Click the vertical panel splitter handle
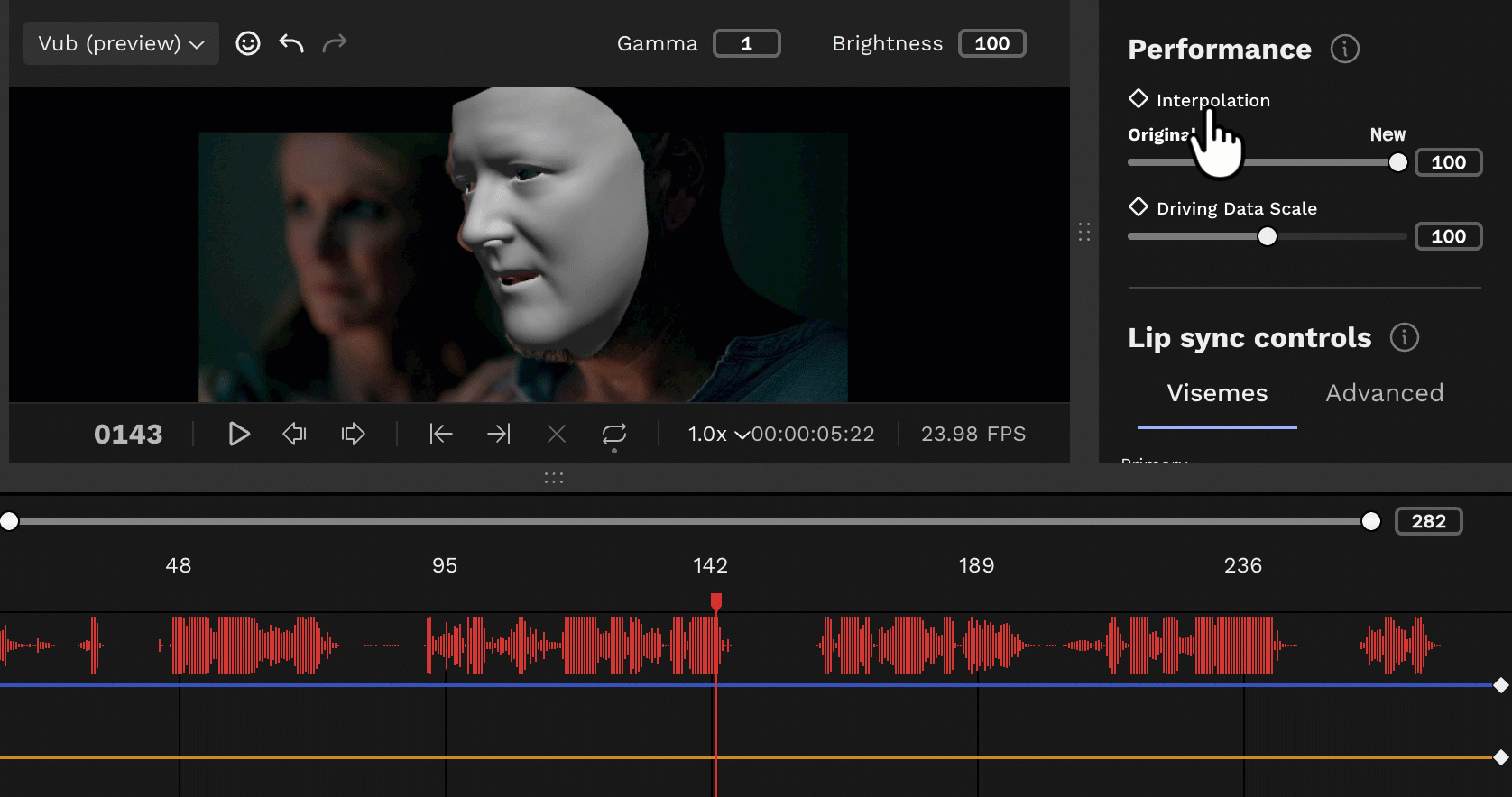 (x=1084, y=232)
